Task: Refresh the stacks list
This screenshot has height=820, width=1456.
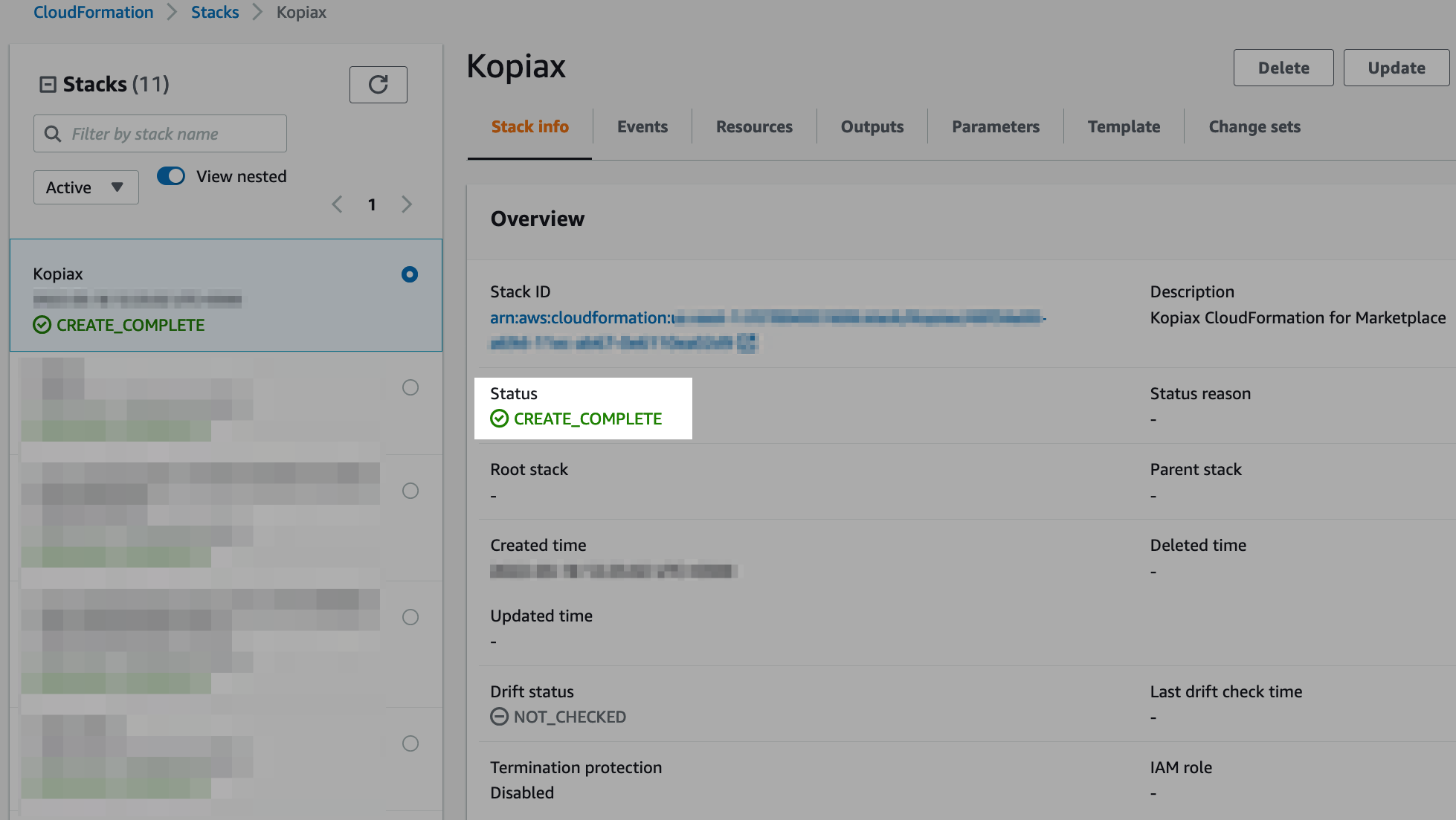Action: click(378, 85)
